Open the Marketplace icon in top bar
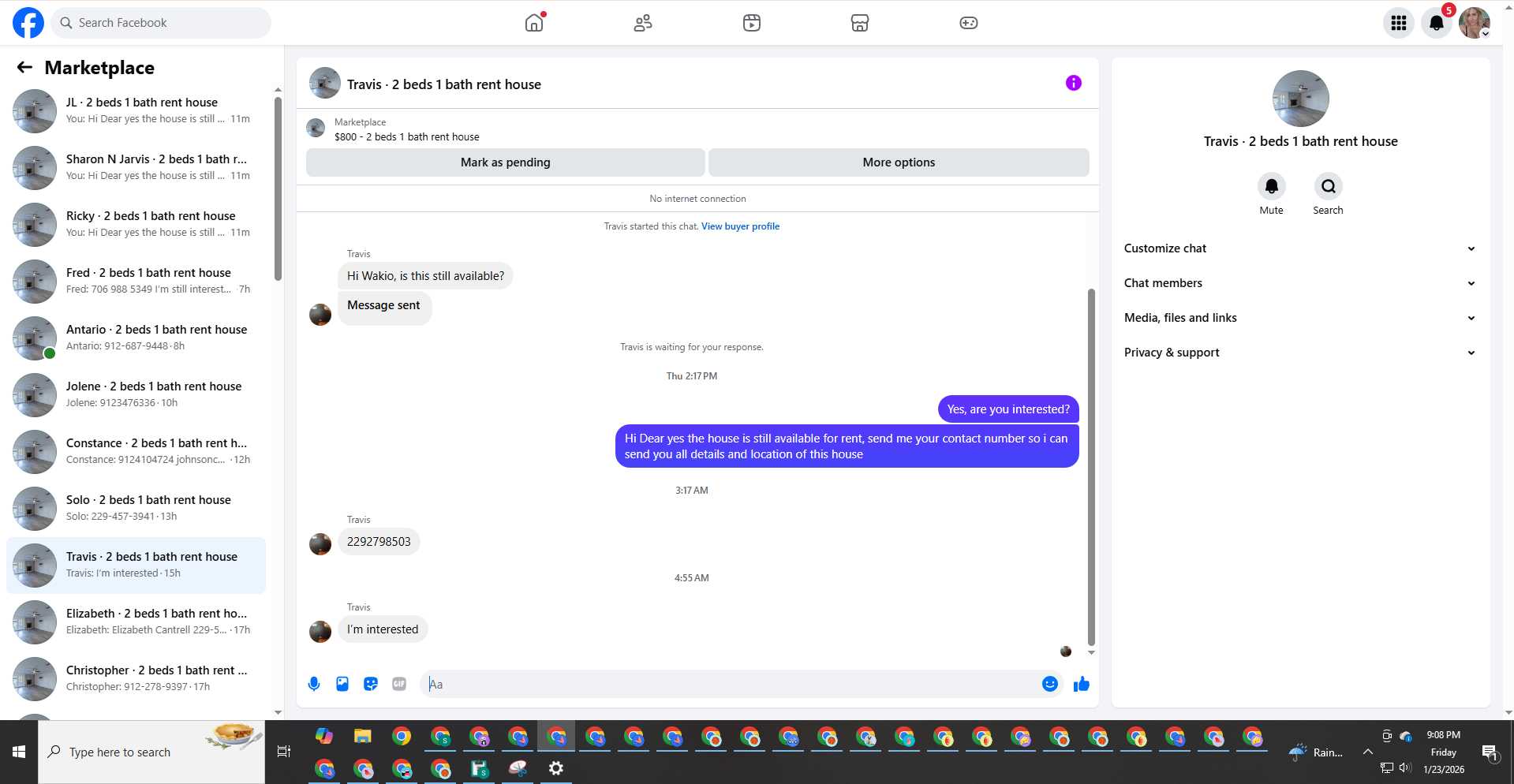1514x784 pixels. pos(860,23)
